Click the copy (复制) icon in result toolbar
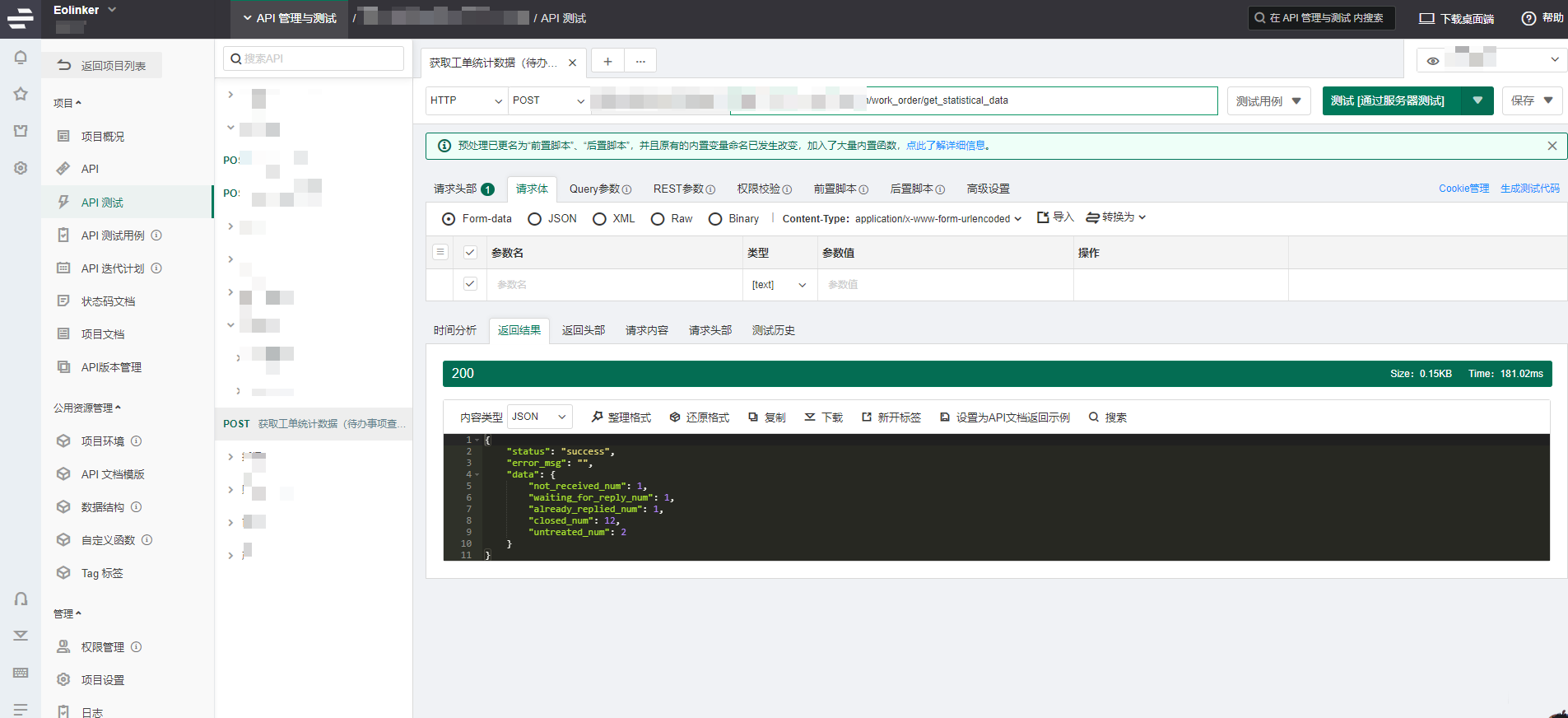This screenshot has height=718, width=1568. [753, 417]
